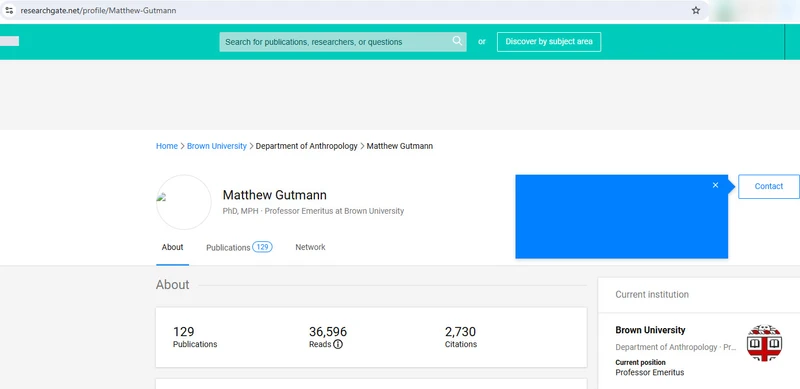Click the 2,730 Citations statistic
This screenshot has width=800, height=389.
[461, 337]
